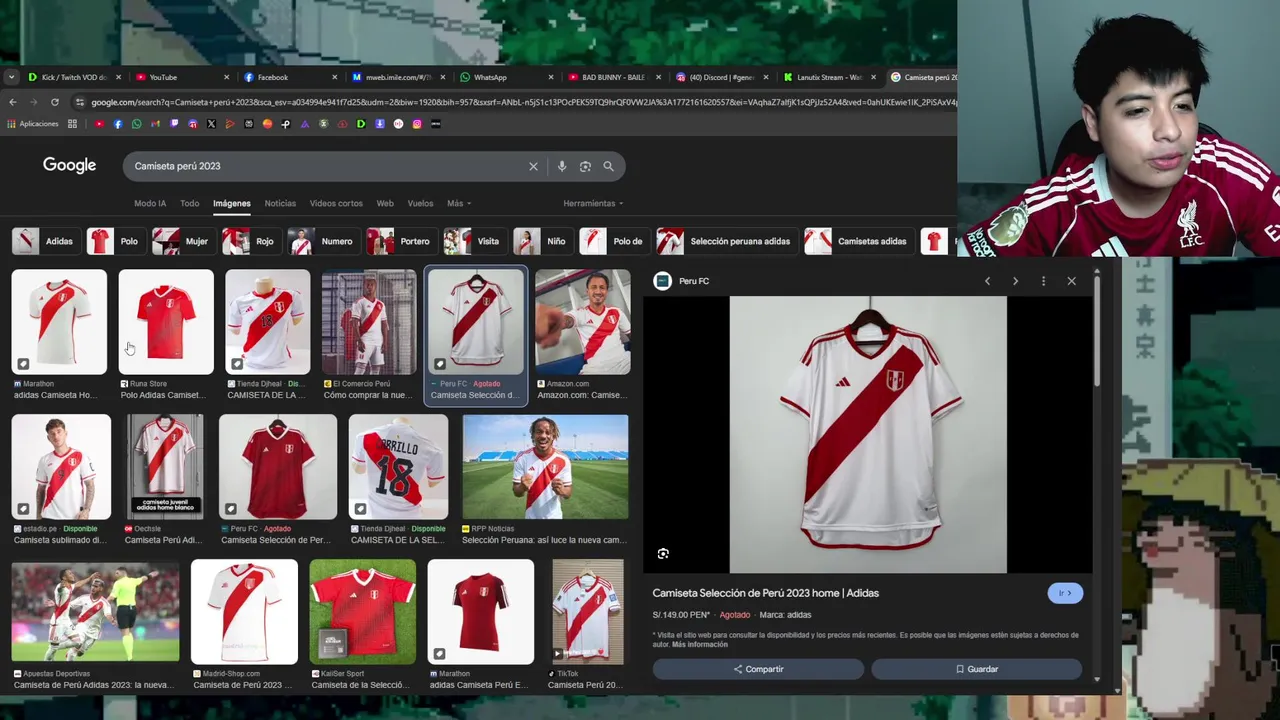Expand the Más menu
This screenshot has height=720, width=1280.
click(x=459, y=203)
